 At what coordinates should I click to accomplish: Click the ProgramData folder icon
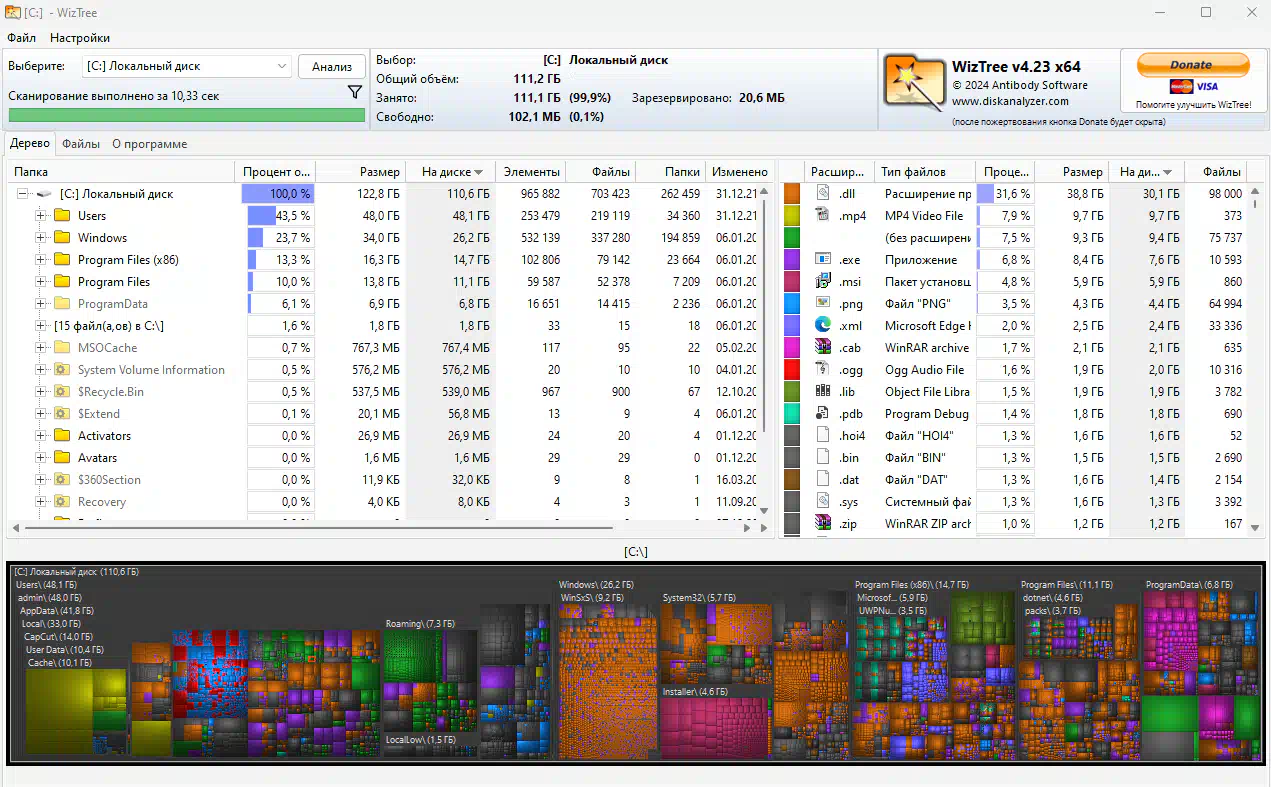click(x=62, y=304)
